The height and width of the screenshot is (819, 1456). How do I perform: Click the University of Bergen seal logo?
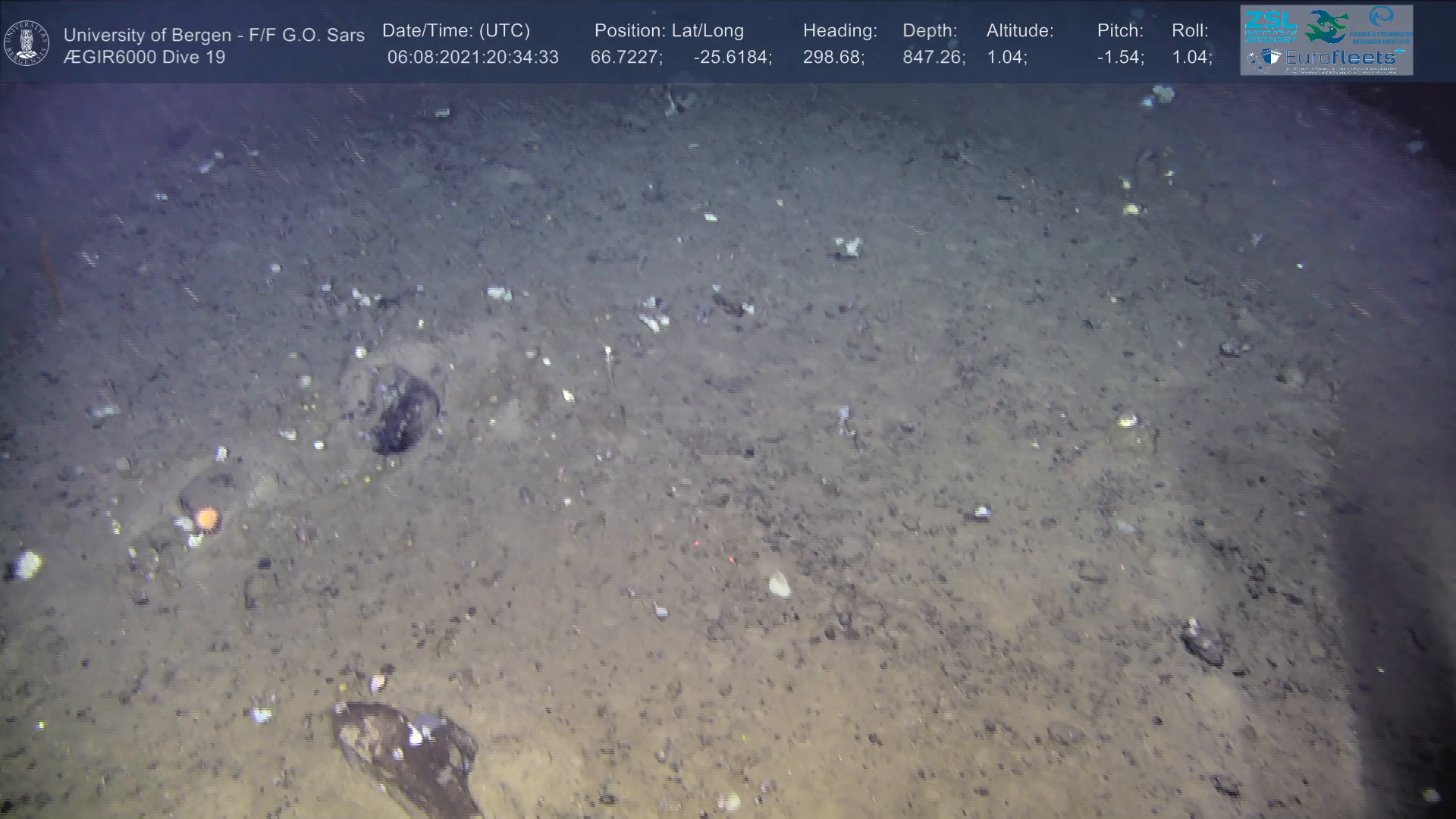[x=27, y=43]
